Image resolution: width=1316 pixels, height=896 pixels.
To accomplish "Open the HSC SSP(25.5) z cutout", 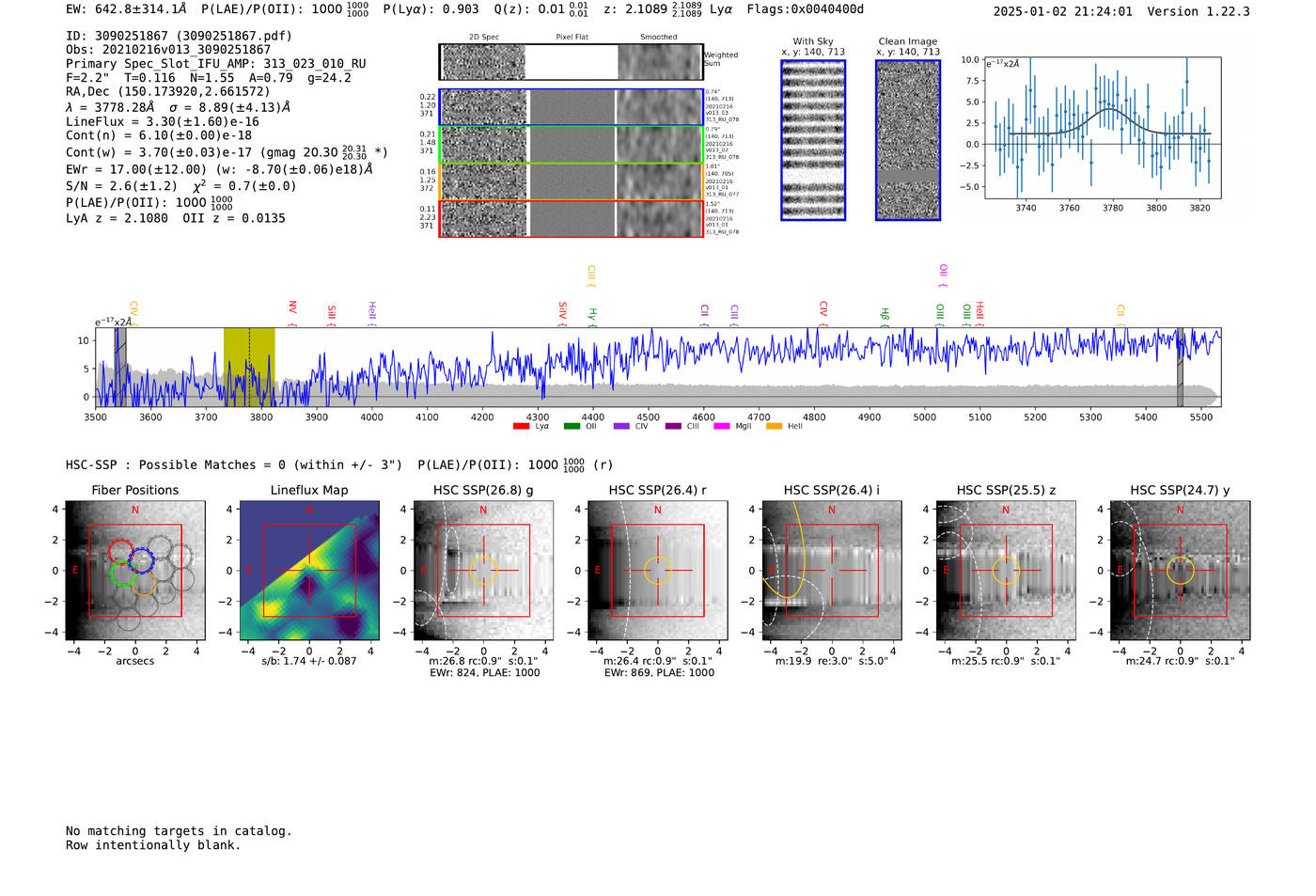I will click(1006, 571).
